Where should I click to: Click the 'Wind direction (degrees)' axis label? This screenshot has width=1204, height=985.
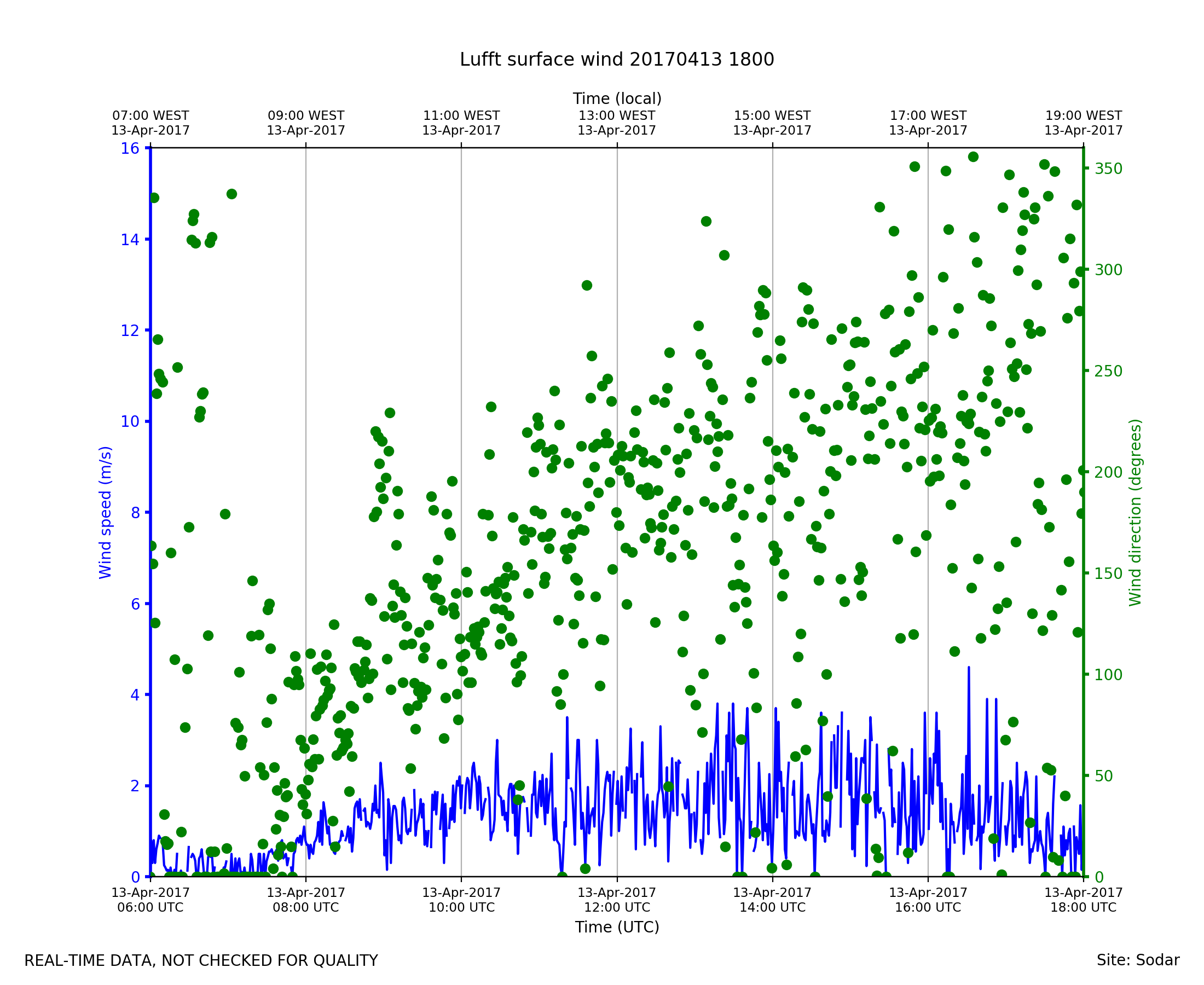(1136, 512)
